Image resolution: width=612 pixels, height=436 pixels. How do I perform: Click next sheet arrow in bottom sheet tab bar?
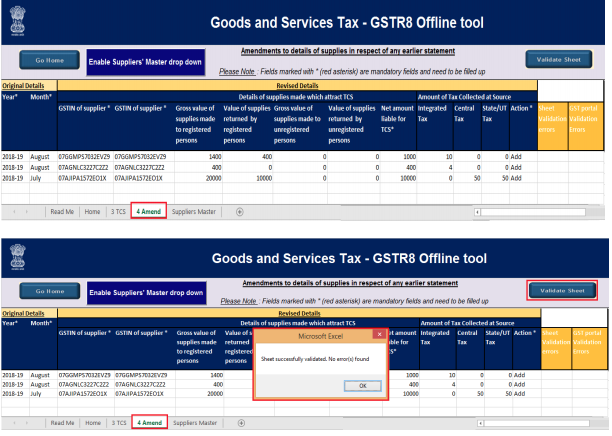[27, 423]
